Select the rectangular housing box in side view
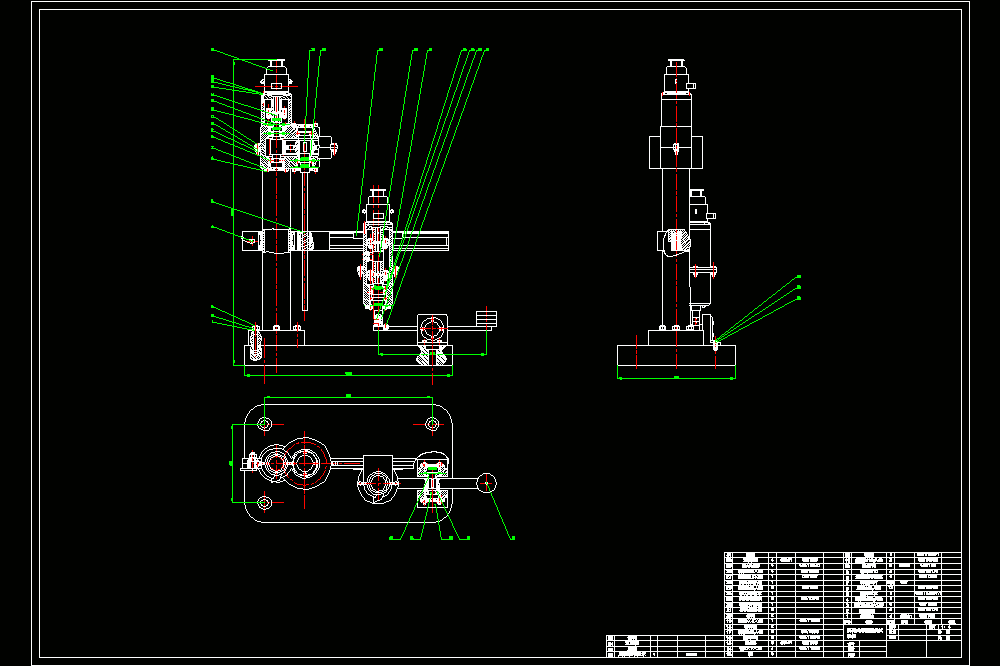The width and height of the screenshot is (1000, 666). [x=676, y=152]
